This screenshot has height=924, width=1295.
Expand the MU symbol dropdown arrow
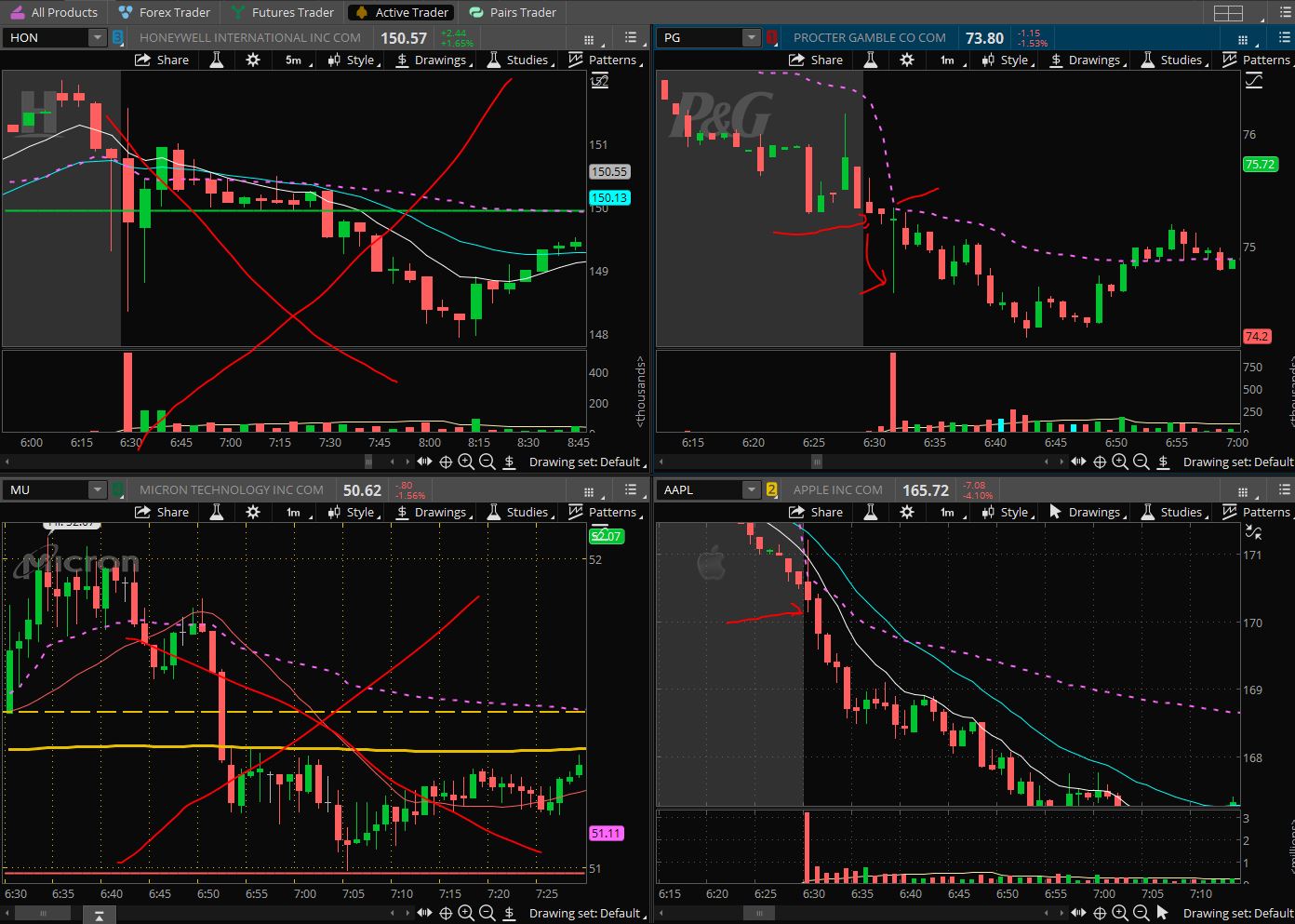click(x=98, y=489)
